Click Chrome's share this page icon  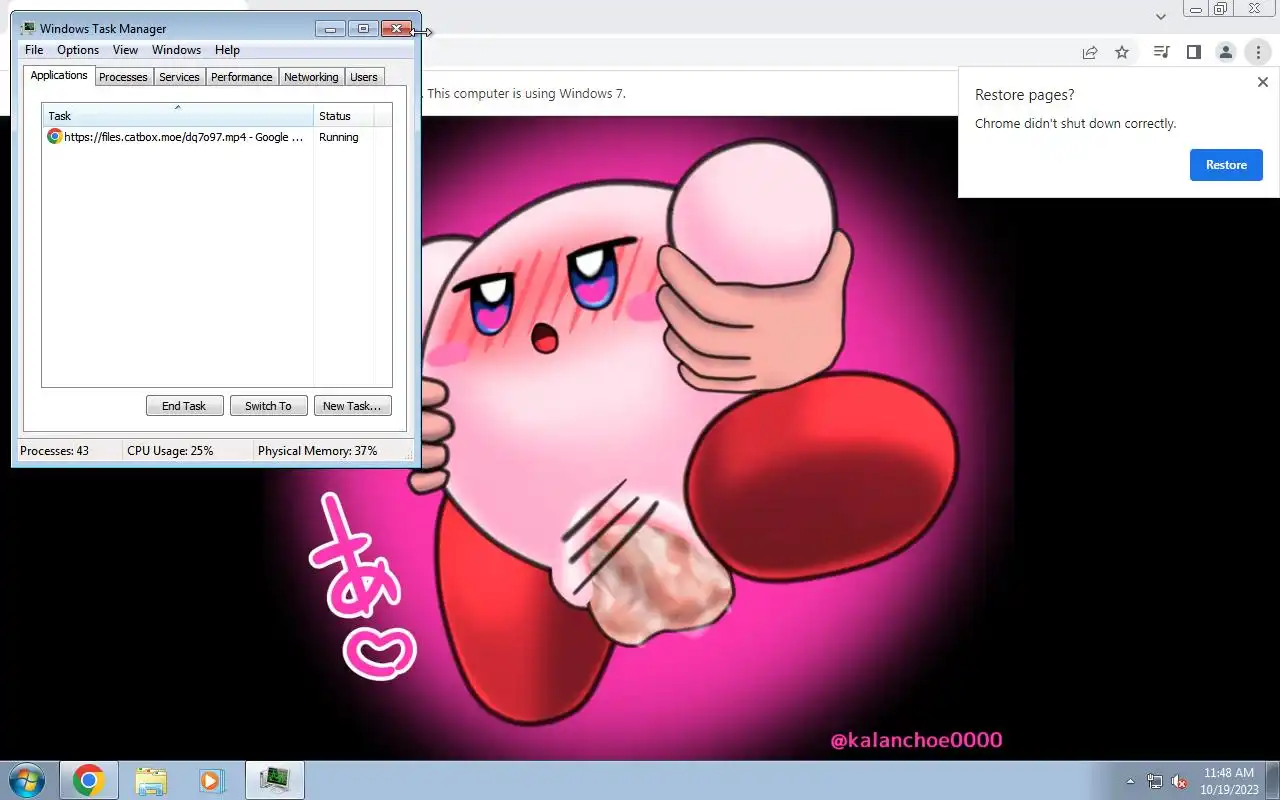1090,52
